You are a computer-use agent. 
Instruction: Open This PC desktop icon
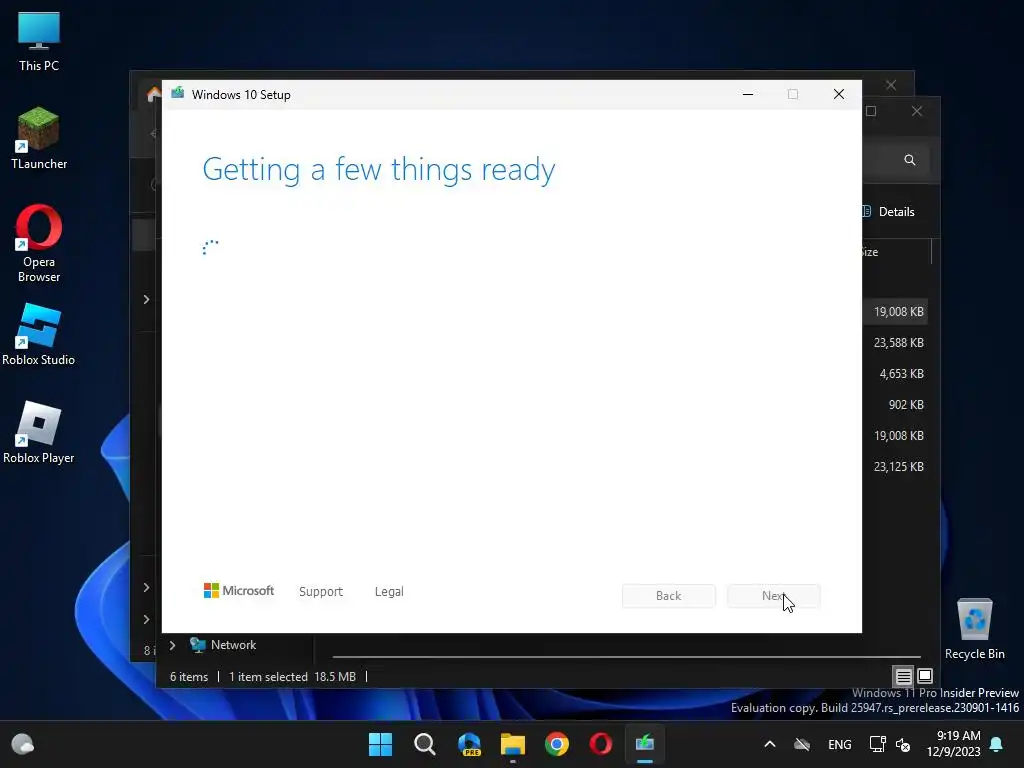tap(39, 42)
